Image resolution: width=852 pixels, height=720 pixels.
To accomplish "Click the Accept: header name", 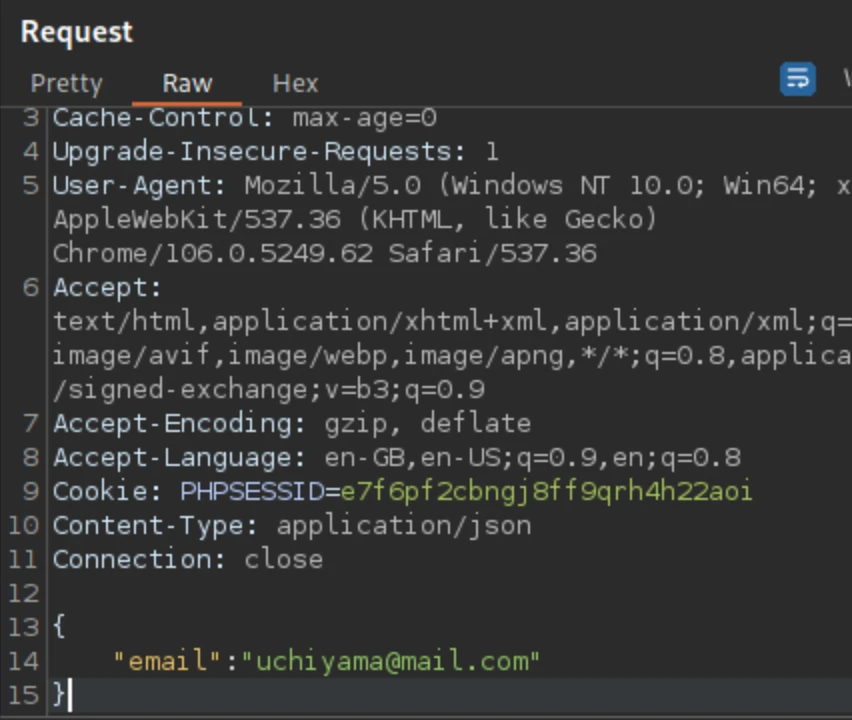I will (107, 287).
